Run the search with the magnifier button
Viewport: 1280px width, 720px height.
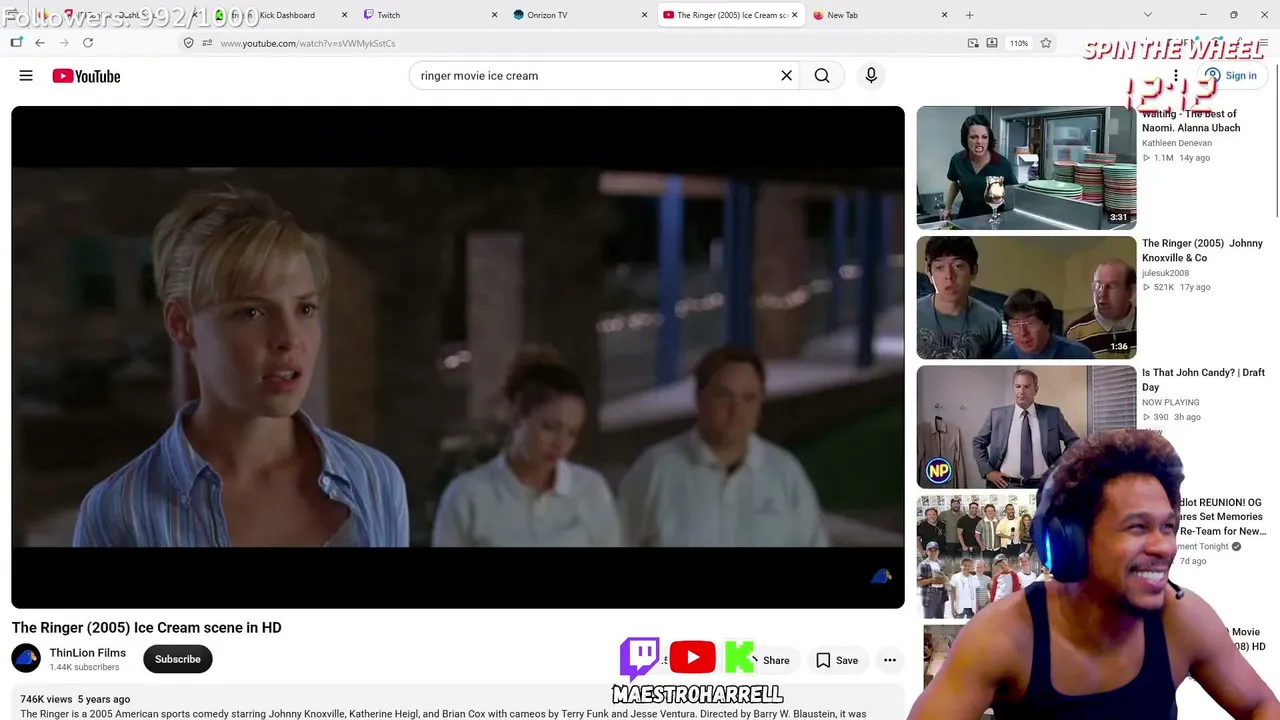822,76
